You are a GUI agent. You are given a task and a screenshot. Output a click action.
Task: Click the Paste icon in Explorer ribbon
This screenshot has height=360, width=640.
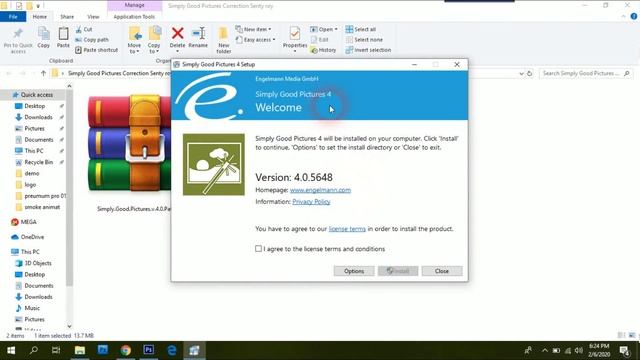point(63,33)
